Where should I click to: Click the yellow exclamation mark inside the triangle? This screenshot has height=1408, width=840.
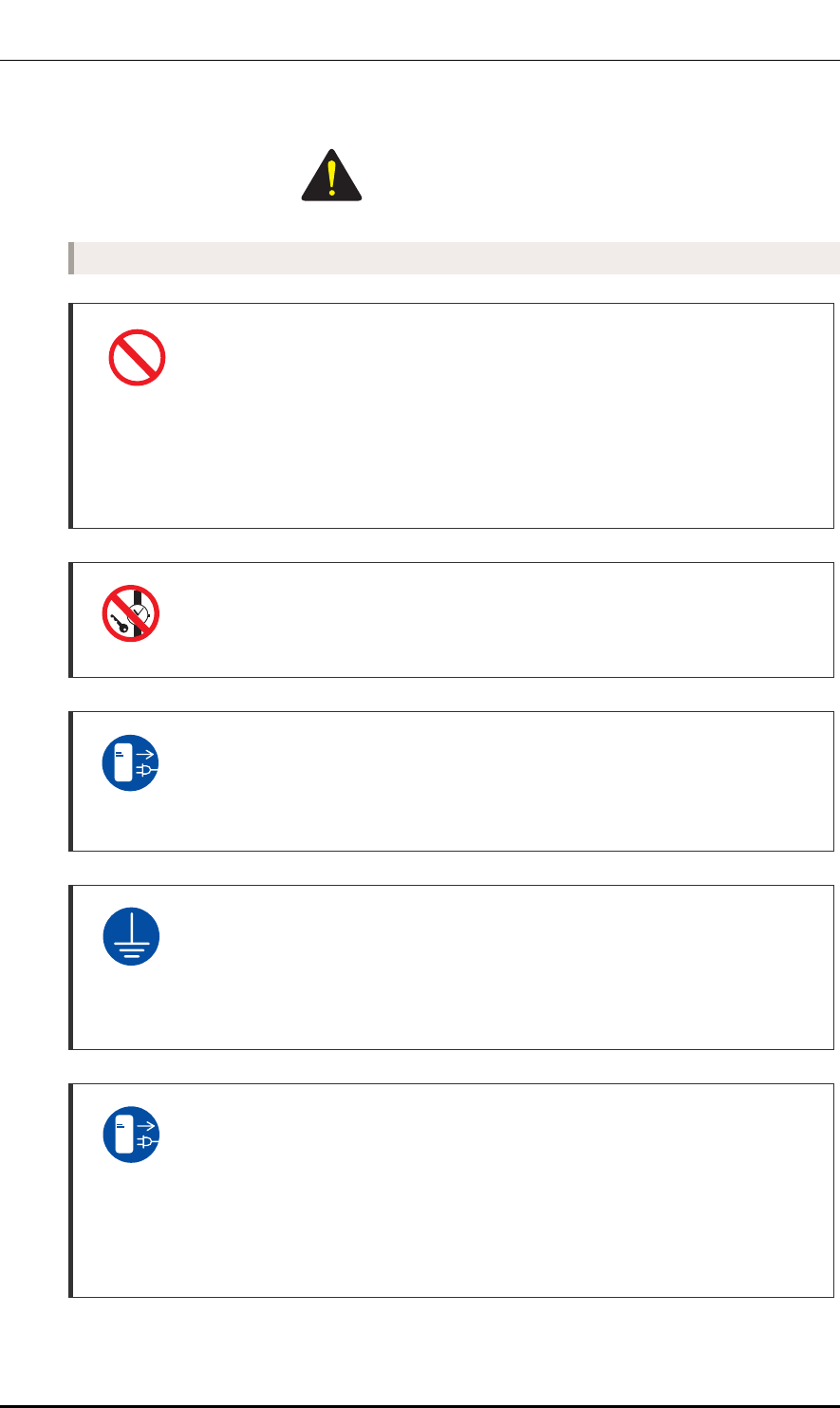point(331,178)
